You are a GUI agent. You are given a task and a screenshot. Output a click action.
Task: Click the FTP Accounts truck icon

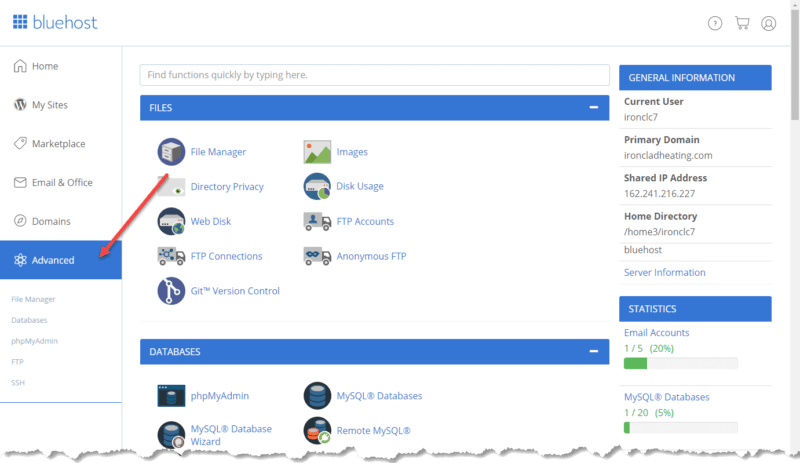pos(317,221)
